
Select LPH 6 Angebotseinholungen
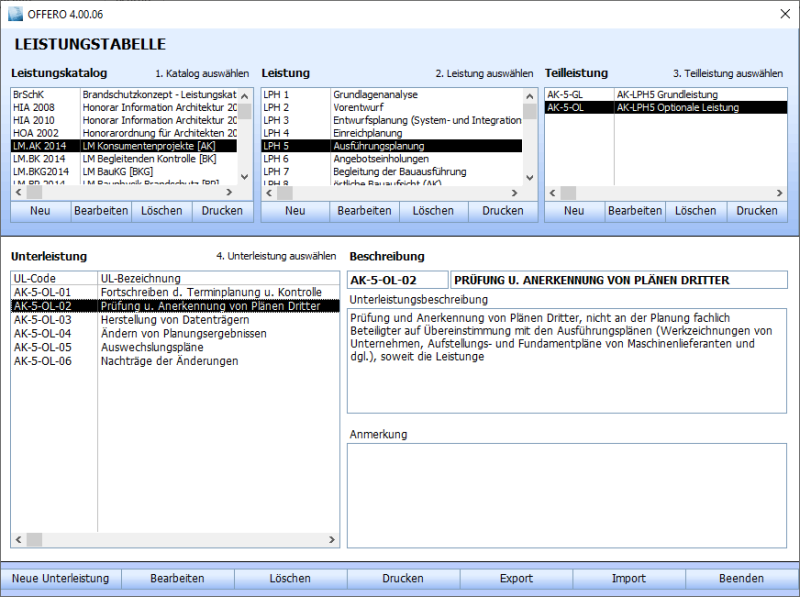(392, 159)
